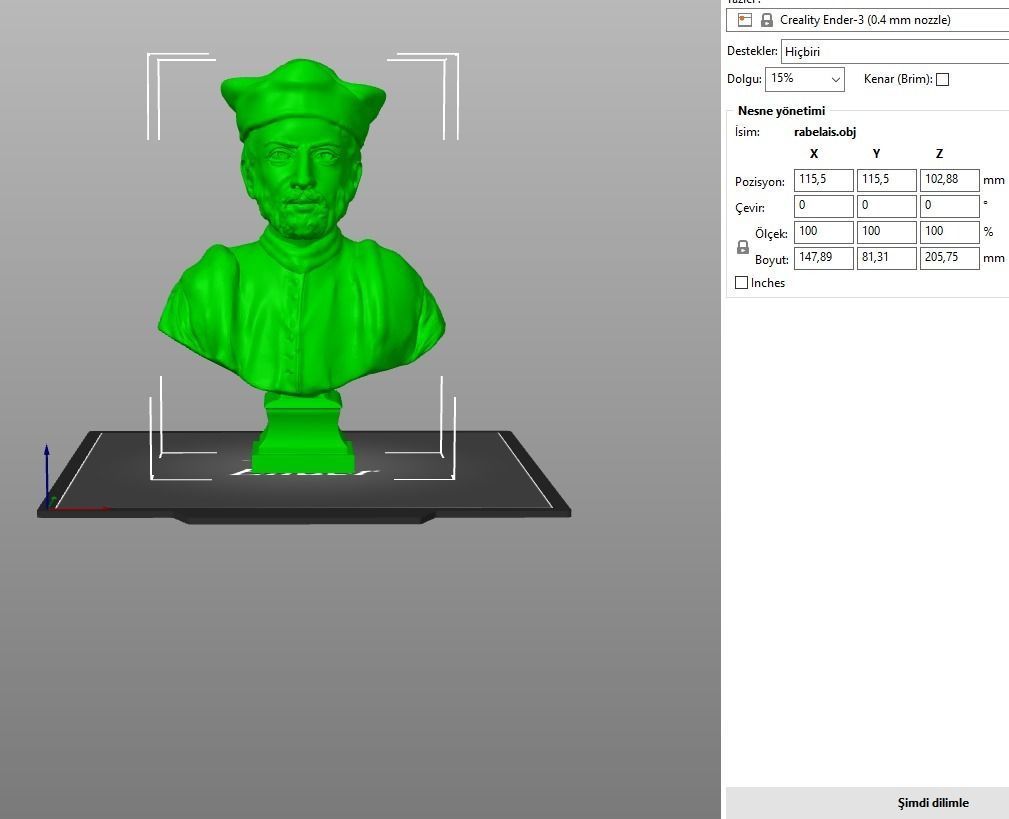
Task: Click the Nesne yönetimi section header
Action: pyautogui.click(x=781, y=111)
